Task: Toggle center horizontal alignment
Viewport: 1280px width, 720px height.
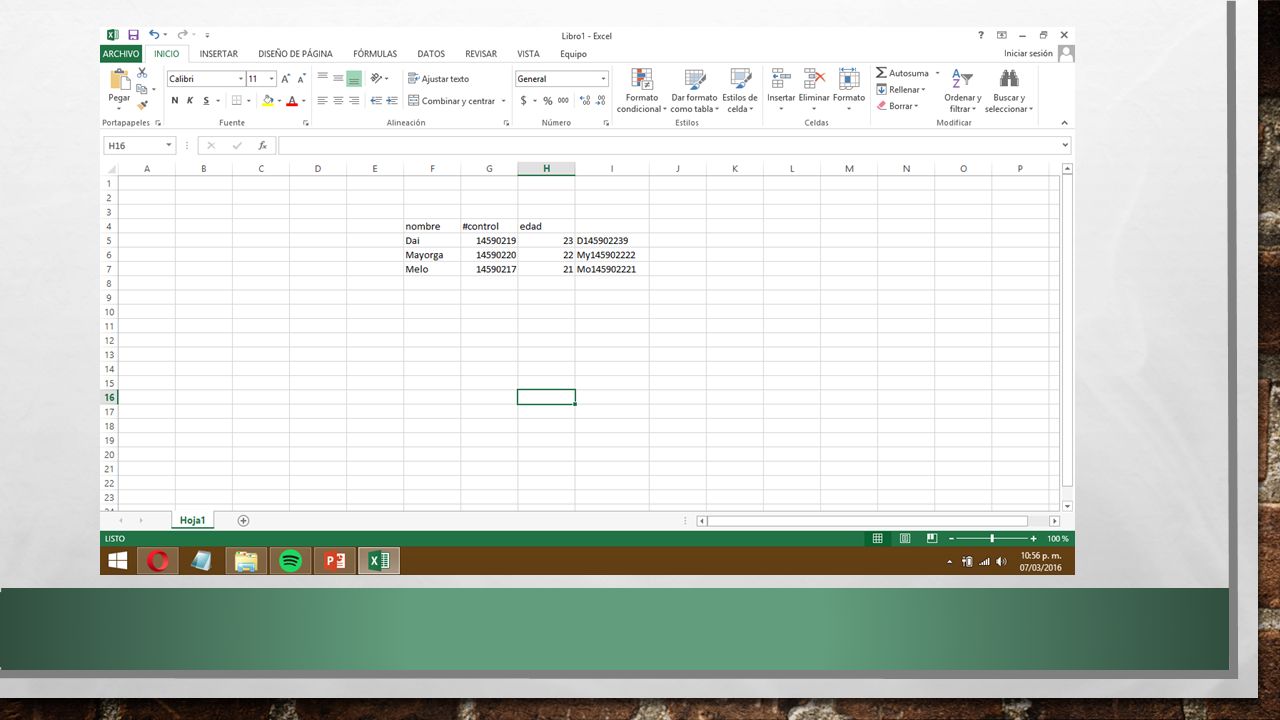Action: pyautogui.click(x=338, y=101)
